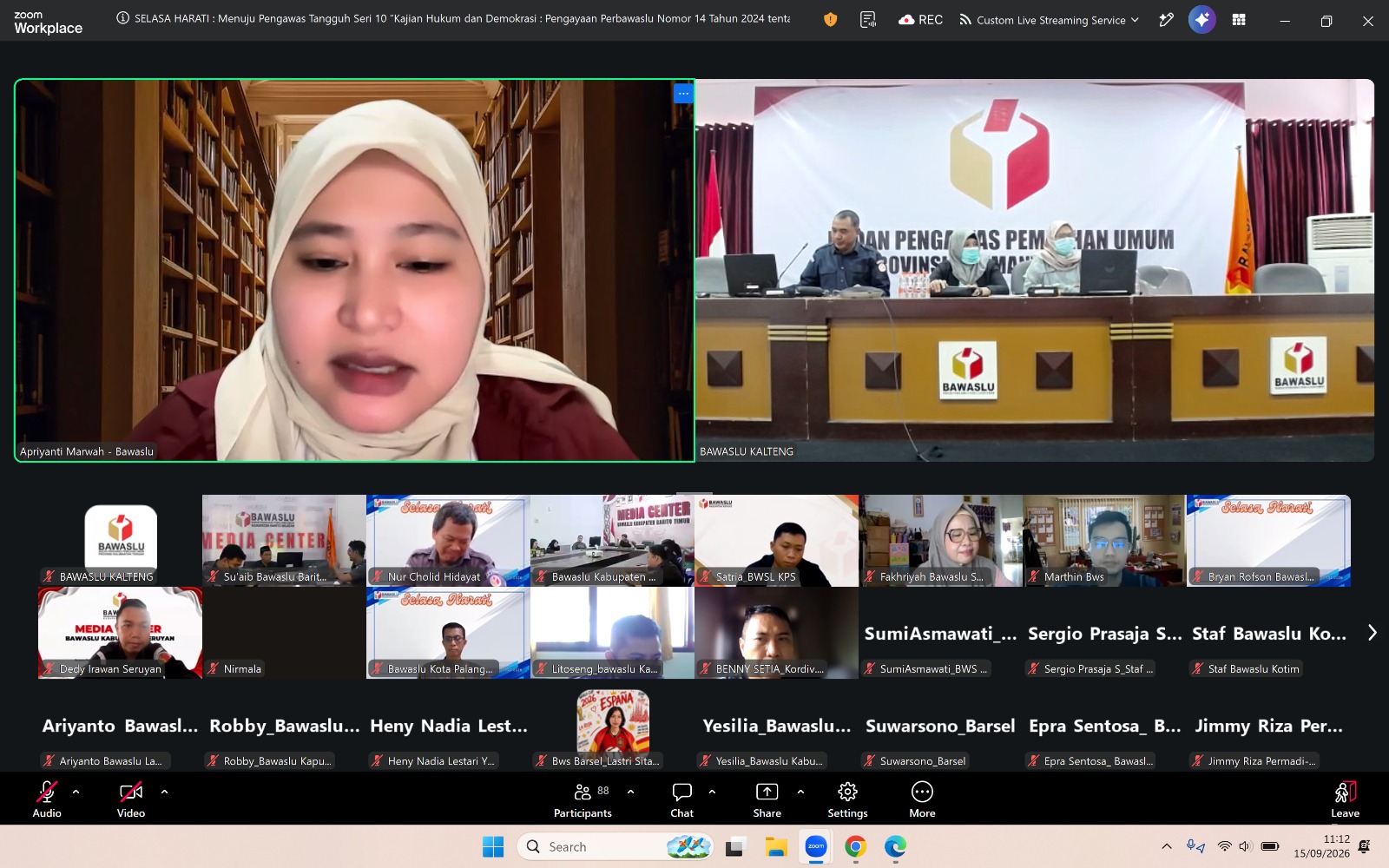Click the orange security shield icon

pos(830,19)
